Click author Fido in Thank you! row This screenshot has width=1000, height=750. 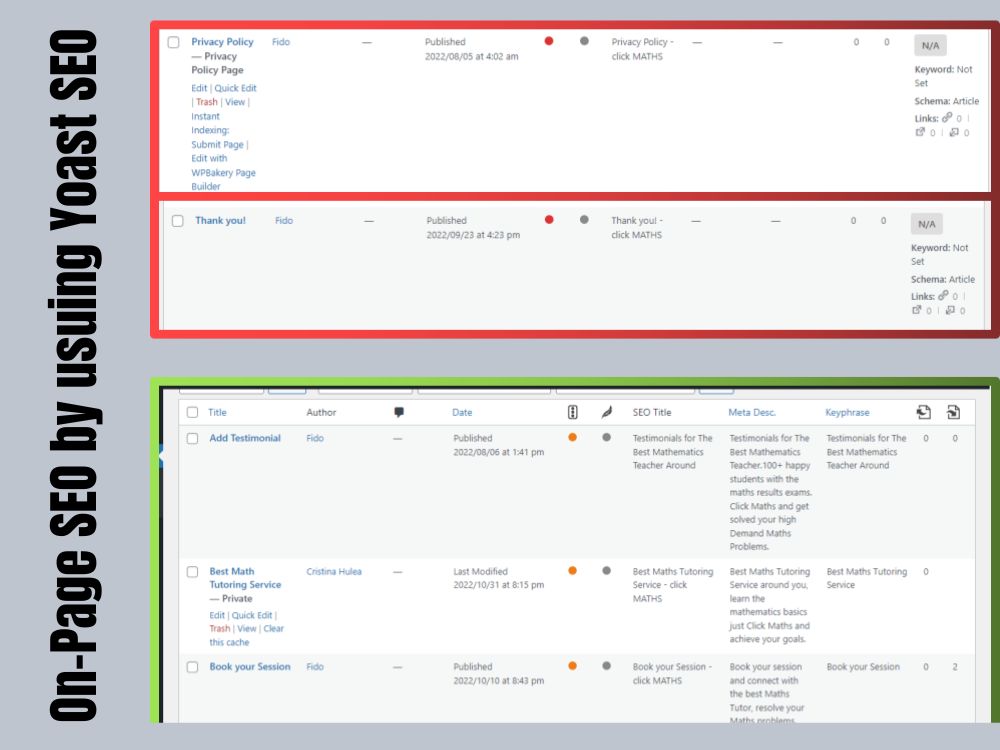click(284, 220)
